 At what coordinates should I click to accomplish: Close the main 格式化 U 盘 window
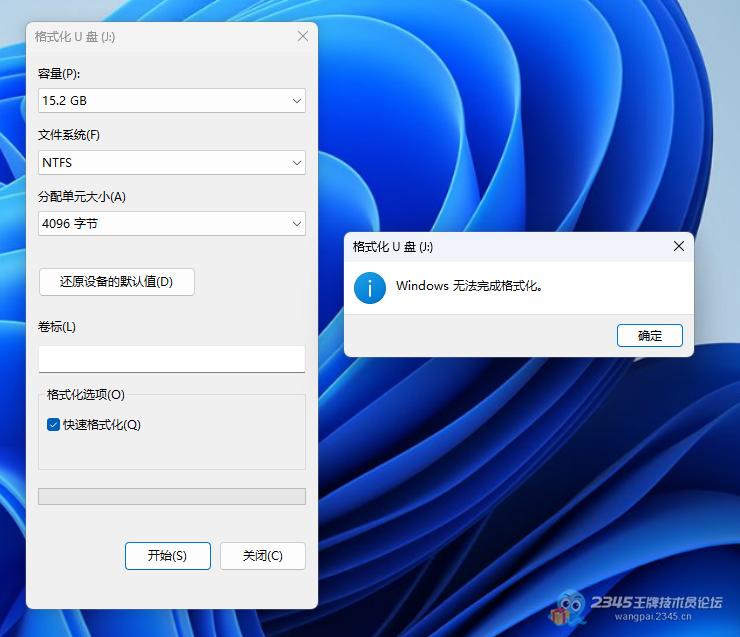pyautogui.click(x=303, y=36)
